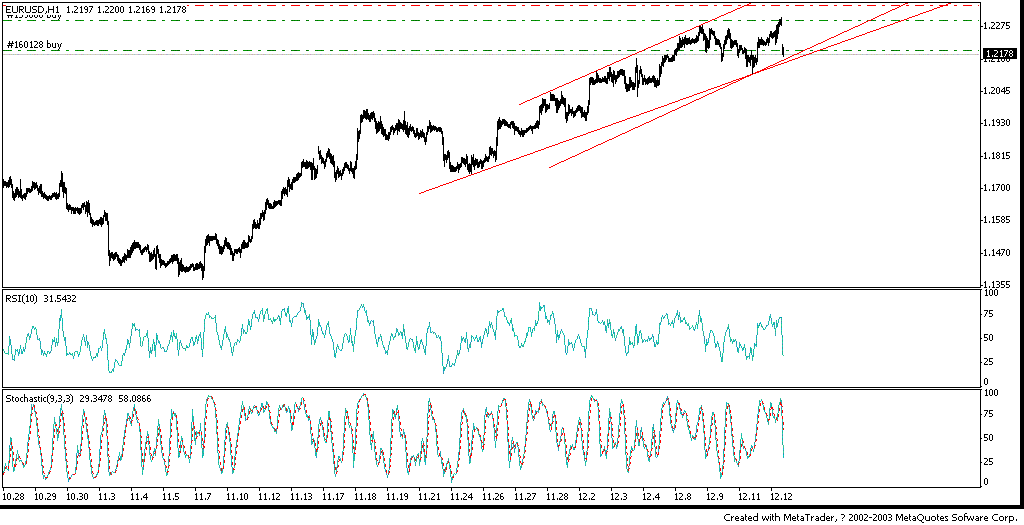Click the 12.11 date label
The height and width of the screenshot is (525, 1024).
pos(748,497)
